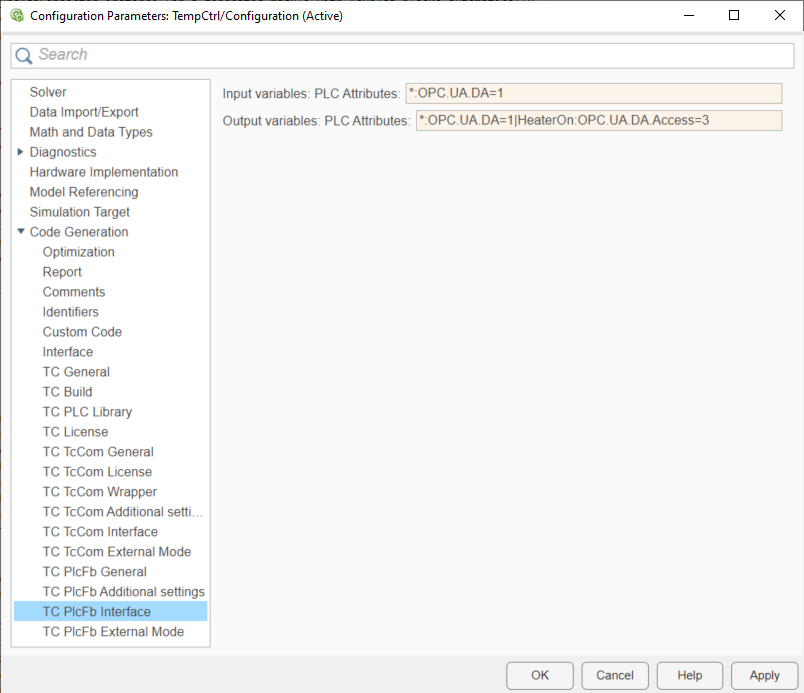Open the TC TcCom Wrapper settings
The width and height of the screenshot is (804, 693).
coord(99,492)
